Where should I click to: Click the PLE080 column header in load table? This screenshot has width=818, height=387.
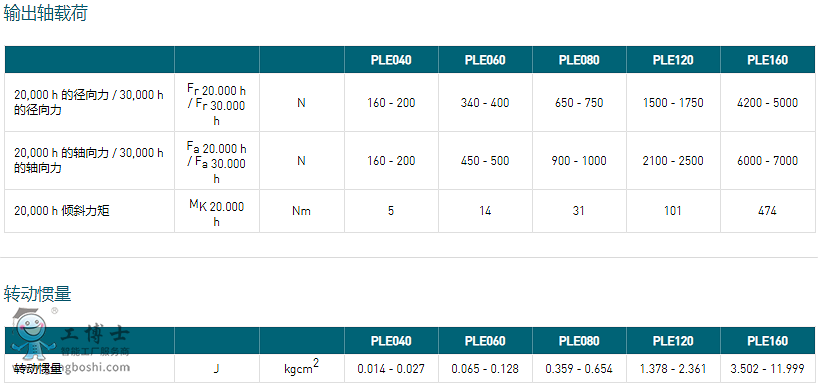579,60
